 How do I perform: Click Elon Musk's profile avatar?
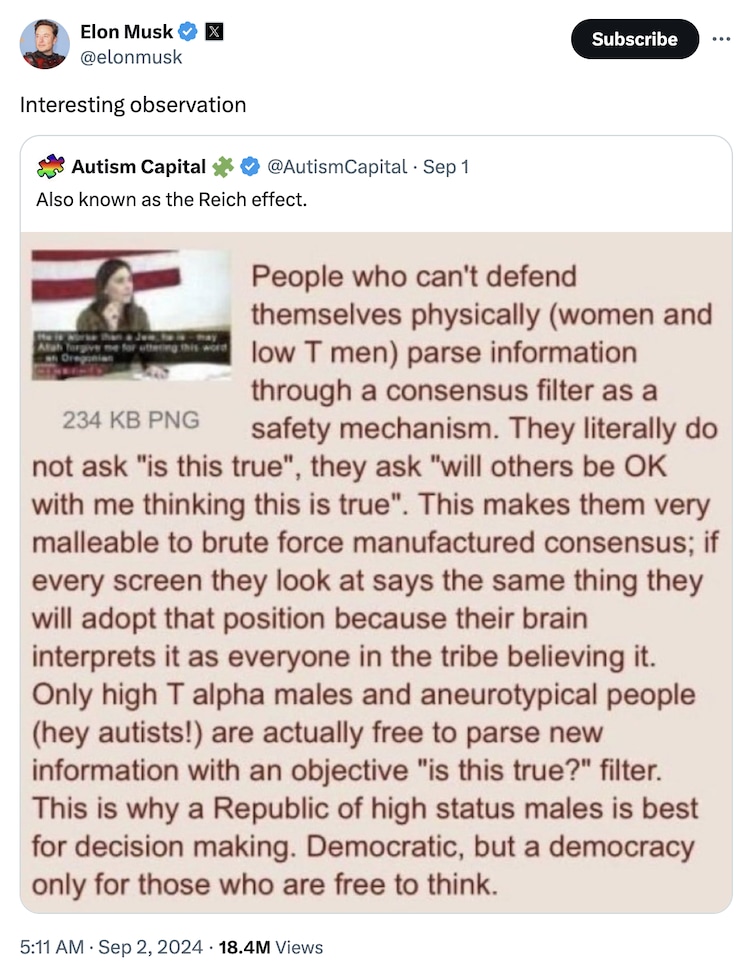click(x=45, y=44)
